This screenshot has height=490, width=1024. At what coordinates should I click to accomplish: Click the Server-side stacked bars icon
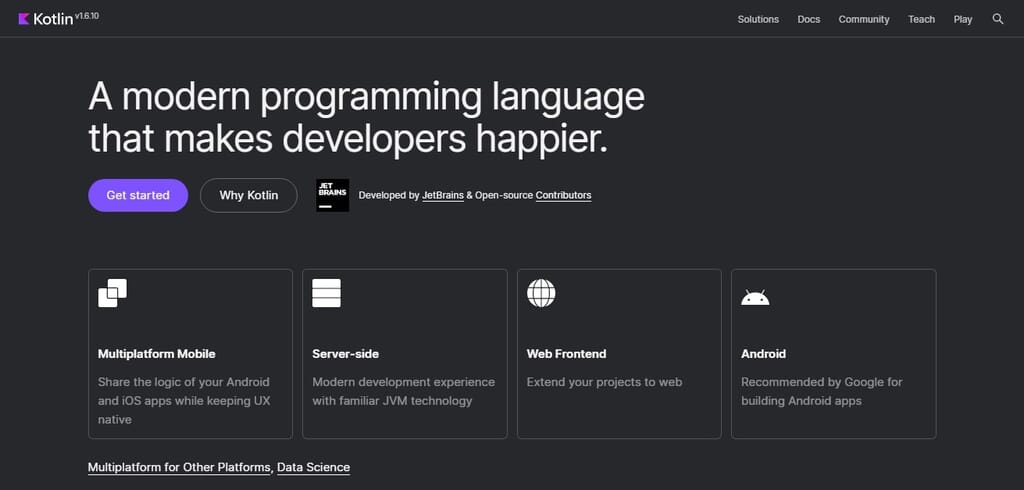[327, 293]
